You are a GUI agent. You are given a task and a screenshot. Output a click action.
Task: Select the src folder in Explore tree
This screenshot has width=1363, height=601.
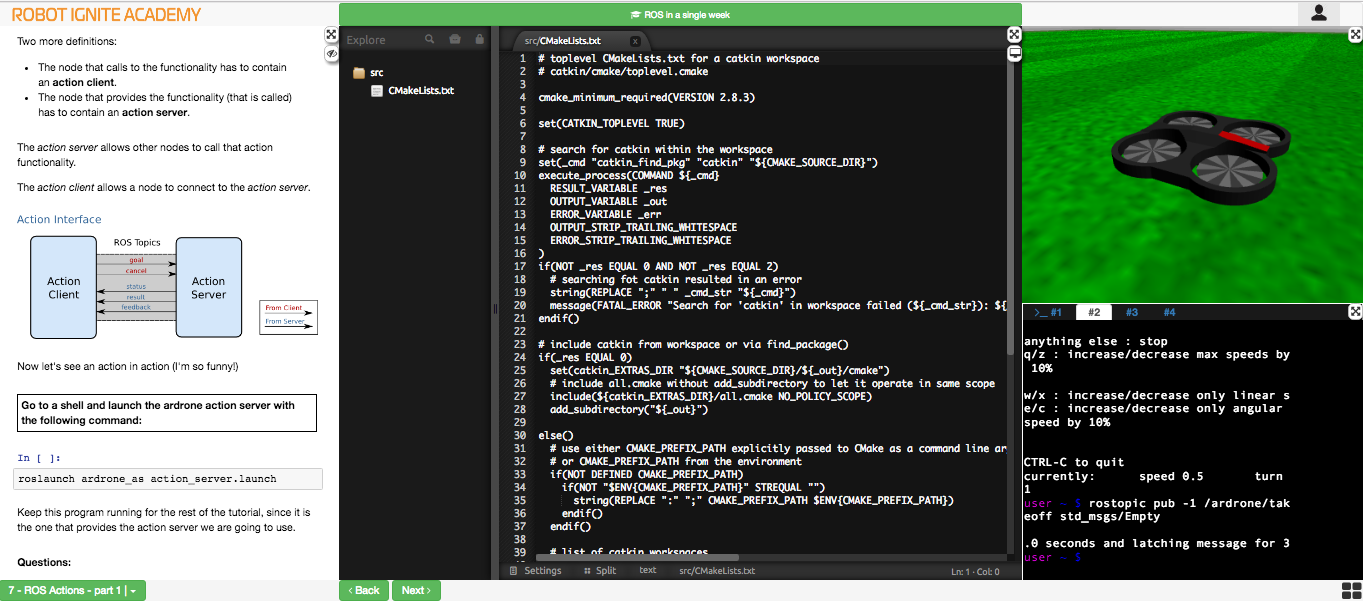pos(368,73)
